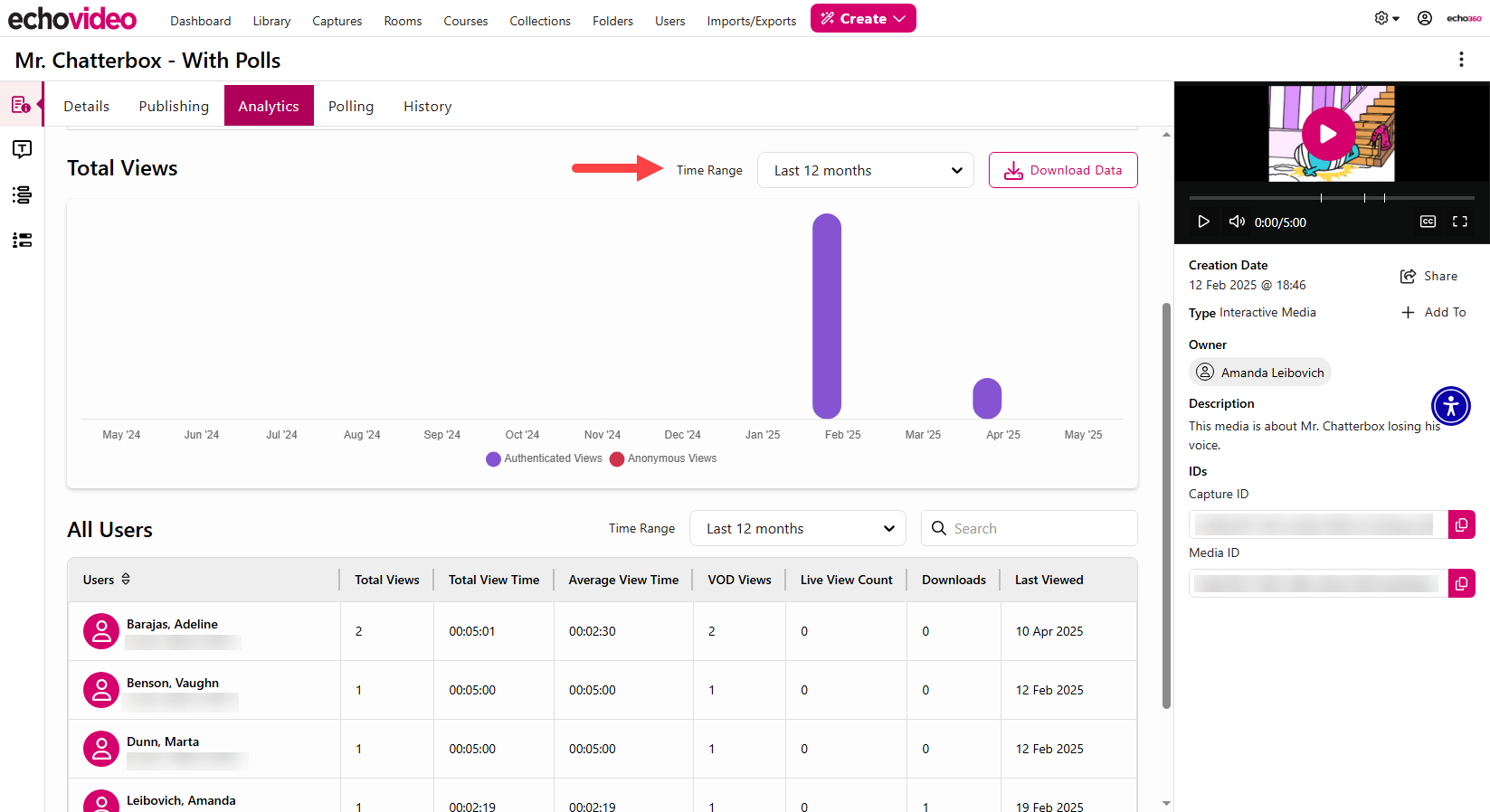
Task: Open Captures in top navigation
Action: click(337, 21)
